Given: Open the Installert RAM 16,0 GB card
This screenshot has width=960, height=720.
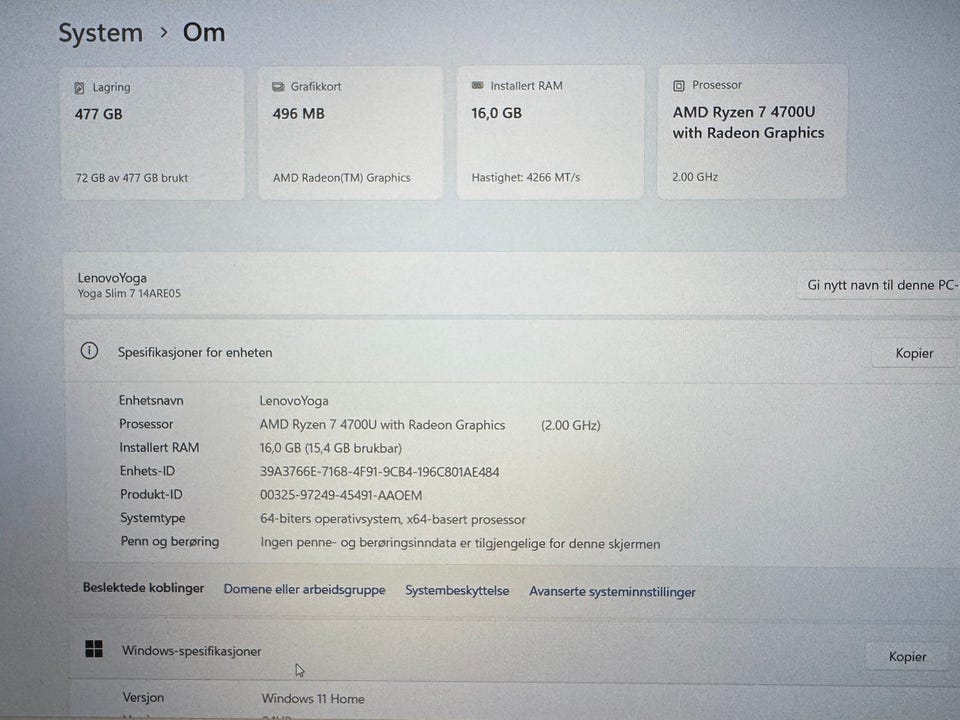Looking at the screenshot, I should (550, 132).
